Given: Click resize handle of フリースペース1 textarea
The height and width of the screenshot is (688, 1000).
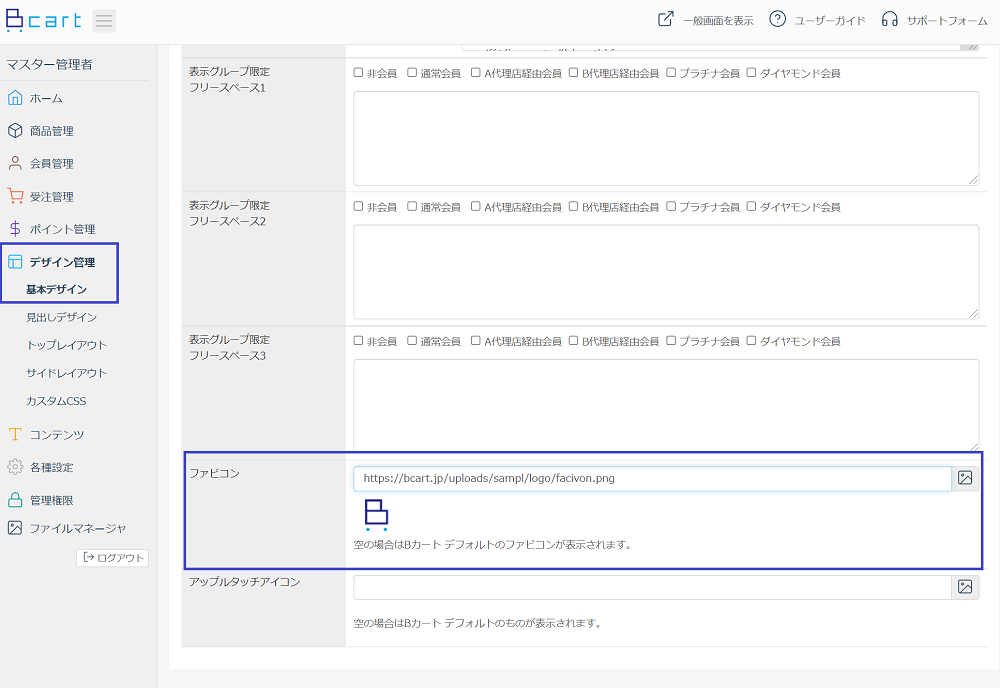Looking at the screenshot, I should 974,180.
